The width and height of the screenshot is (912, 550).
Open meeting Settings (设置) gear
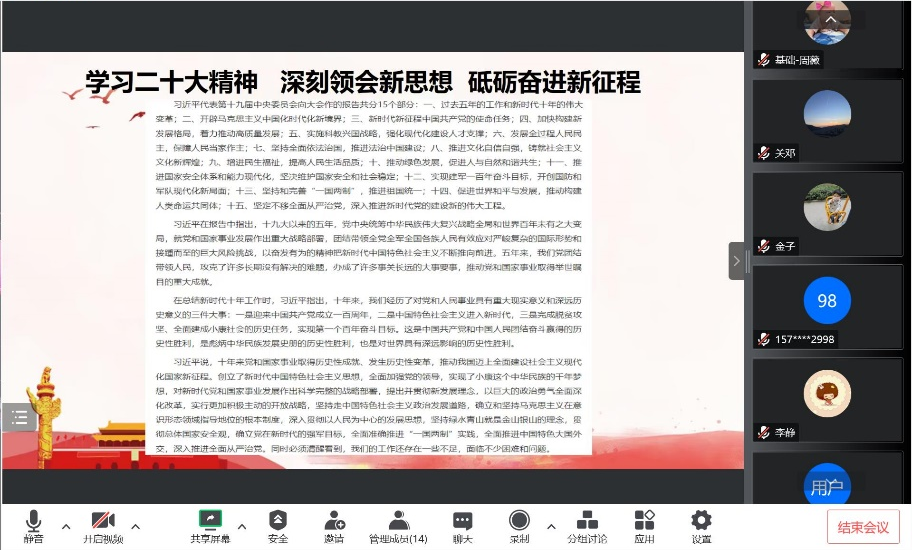(x=701, y=524)
